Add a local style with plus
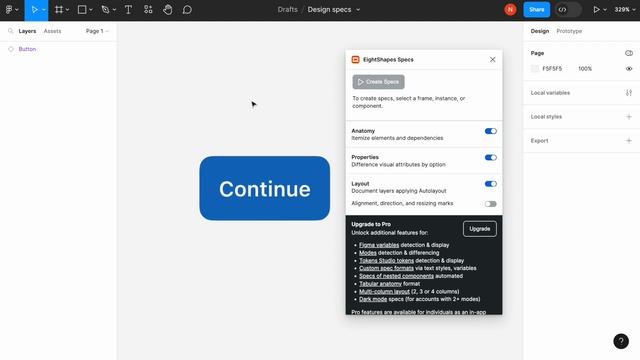Image resolution: width=640 pixels, height=360 pixels. [x=629, y=117]
